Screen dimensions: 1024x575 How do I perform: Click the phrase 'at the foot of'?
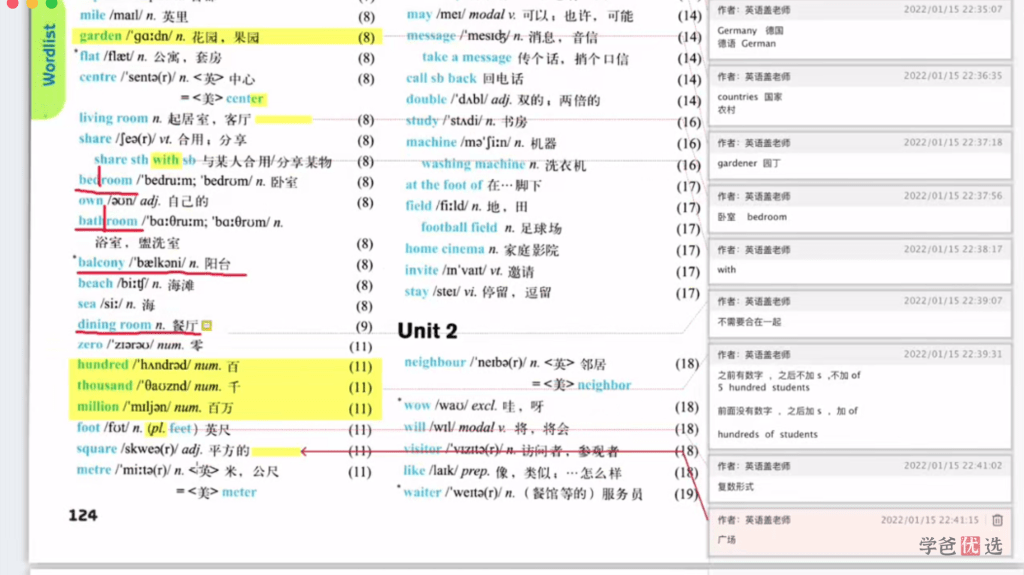(443, 185)
